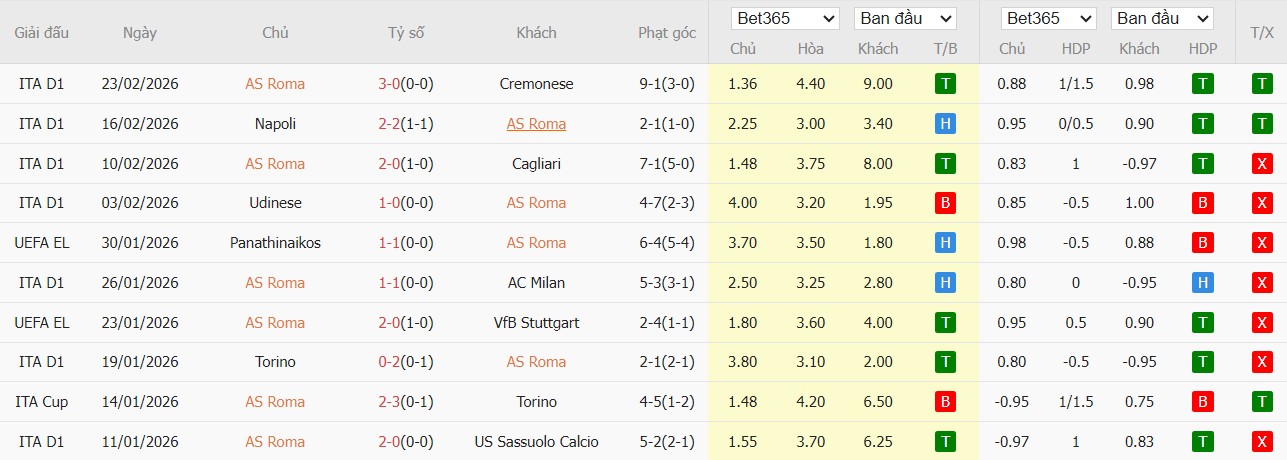Click blue H handicap badge in AC Milan row
Screen dimensions: 1287x460
pyautogui.click(x=1202, y=283)
